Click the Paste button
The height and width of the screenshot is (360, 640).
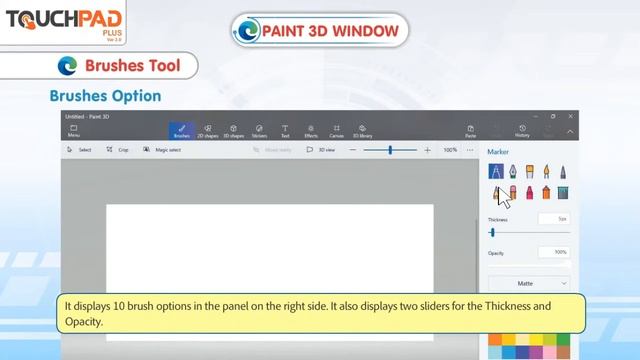(x=470, y=131)
